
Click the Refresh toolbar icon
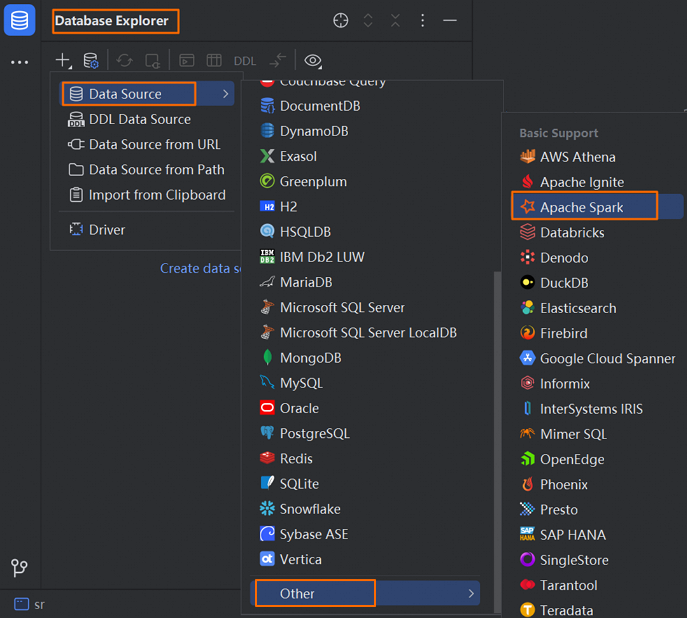pyautogui.click(x=124, y=60)
